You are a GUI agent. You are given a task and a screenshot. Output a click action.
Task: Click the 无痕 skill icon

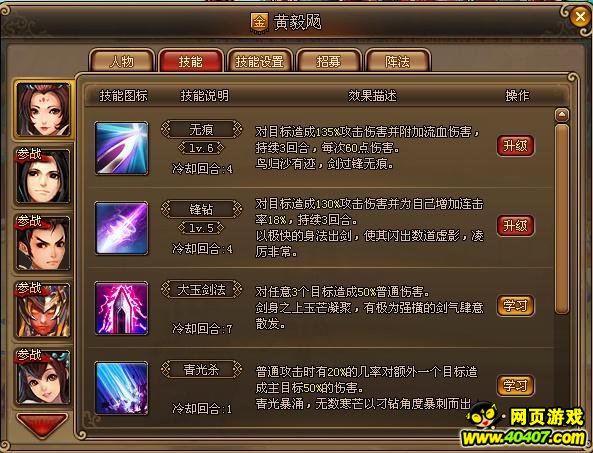[121, 148]
